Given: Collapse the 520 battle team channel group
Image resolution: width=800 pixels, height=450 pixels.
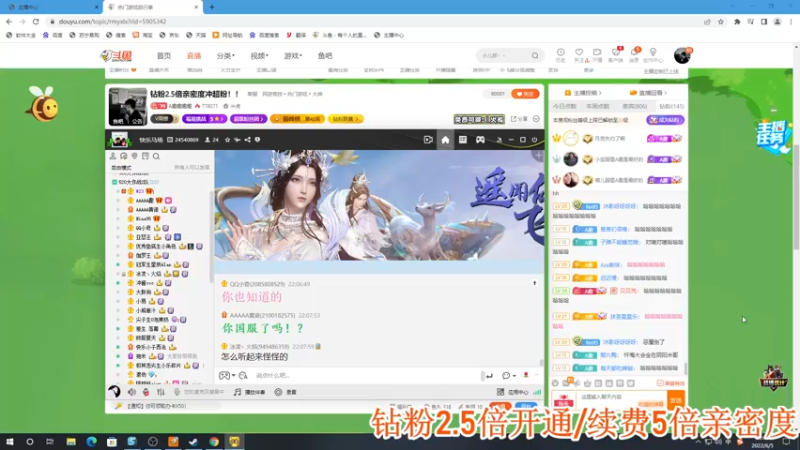Looking at the screenshot, I should (114, 182).
